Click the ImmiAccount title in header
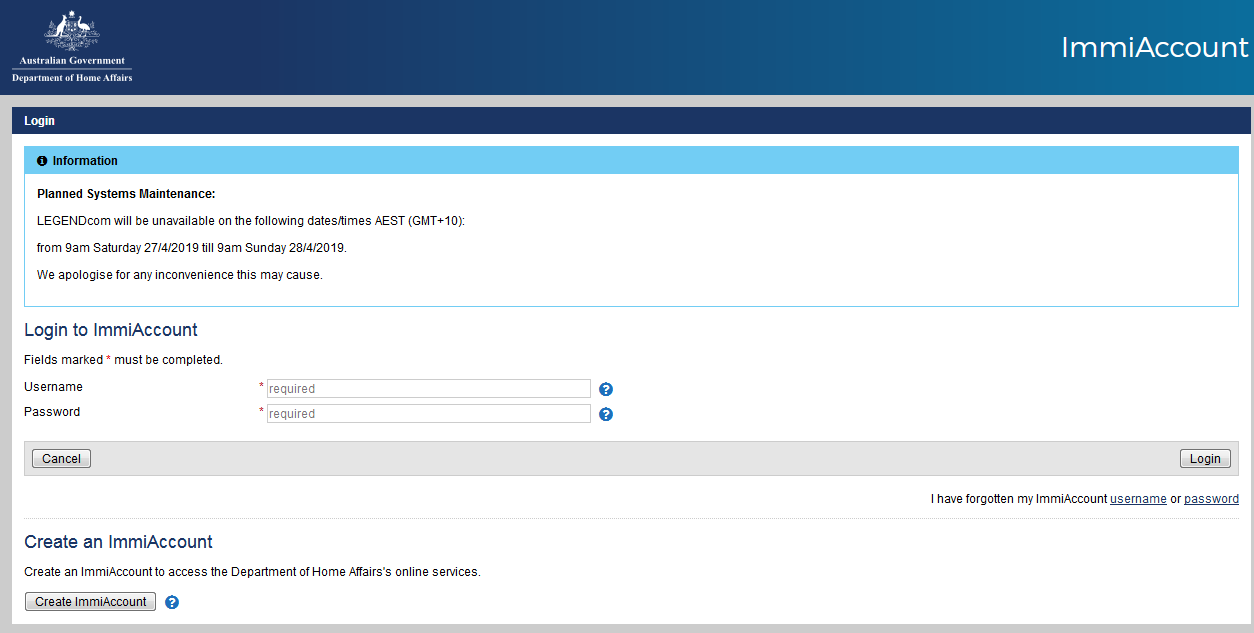The width and height of the screenshot is (1254, 633). tap(1155, 47)
